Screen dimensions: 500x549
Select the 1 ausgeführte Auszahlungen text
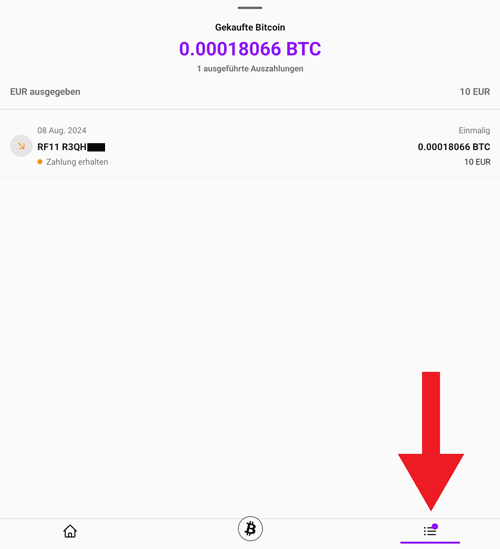pos(250,69)
